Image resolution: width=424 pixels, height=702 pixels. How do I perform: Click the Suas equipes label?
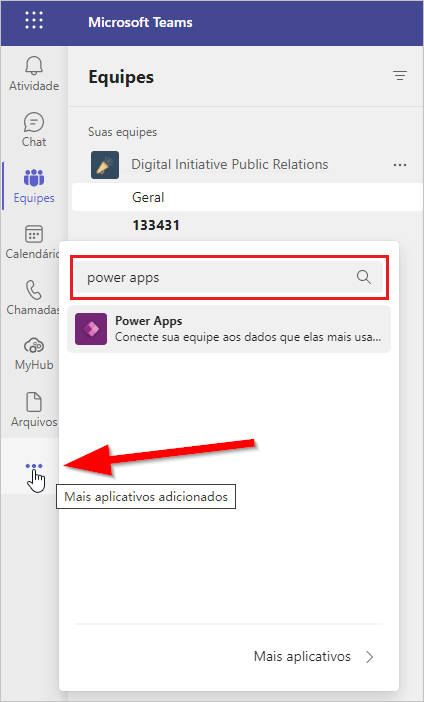(x=122, y=132)
